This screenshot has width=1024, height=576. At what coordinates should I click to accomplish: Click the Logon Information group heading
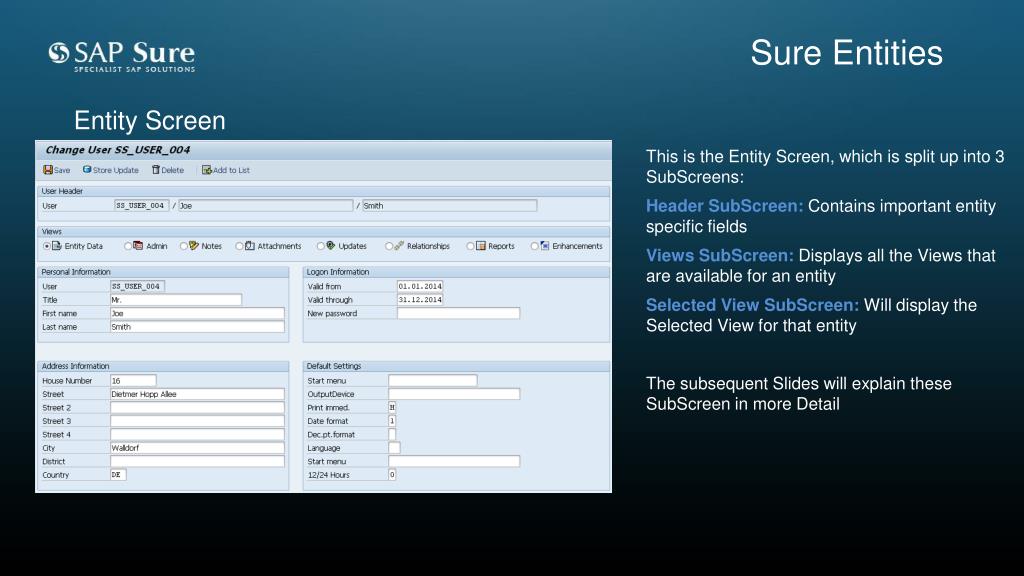pos(338,272)
